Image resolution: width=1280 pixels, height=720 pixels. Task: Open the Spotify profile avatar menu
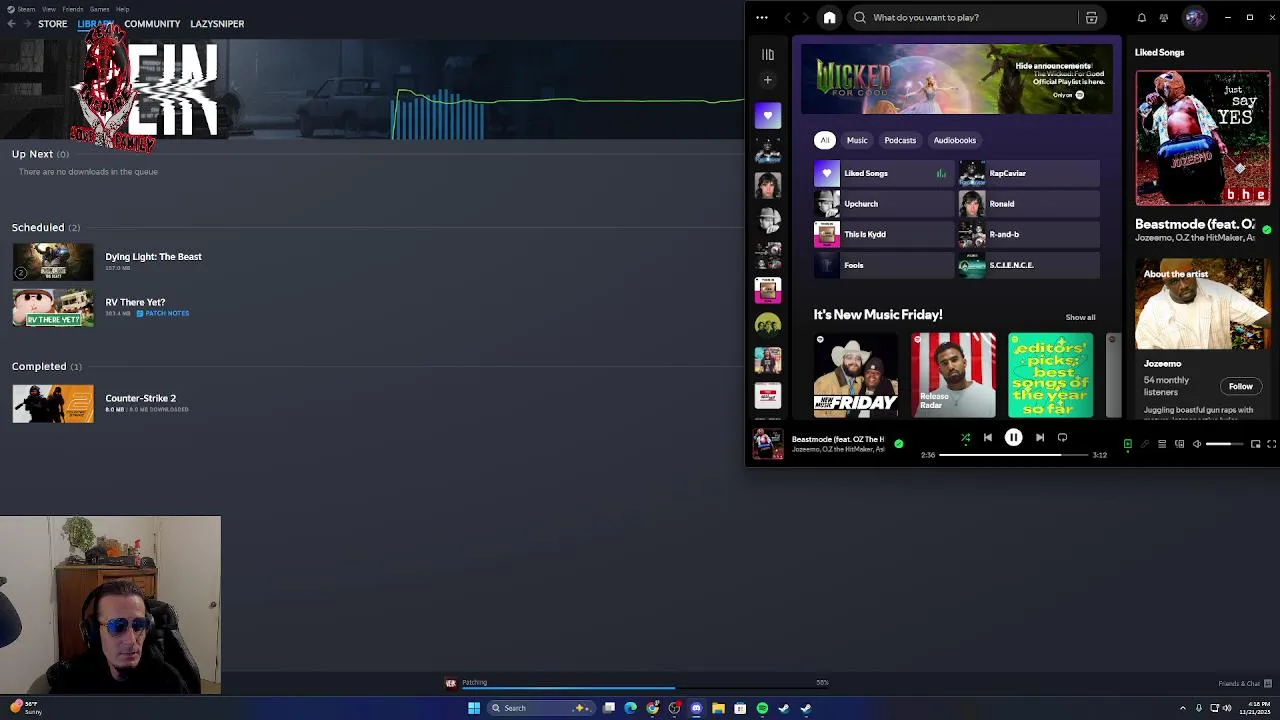1193,17
